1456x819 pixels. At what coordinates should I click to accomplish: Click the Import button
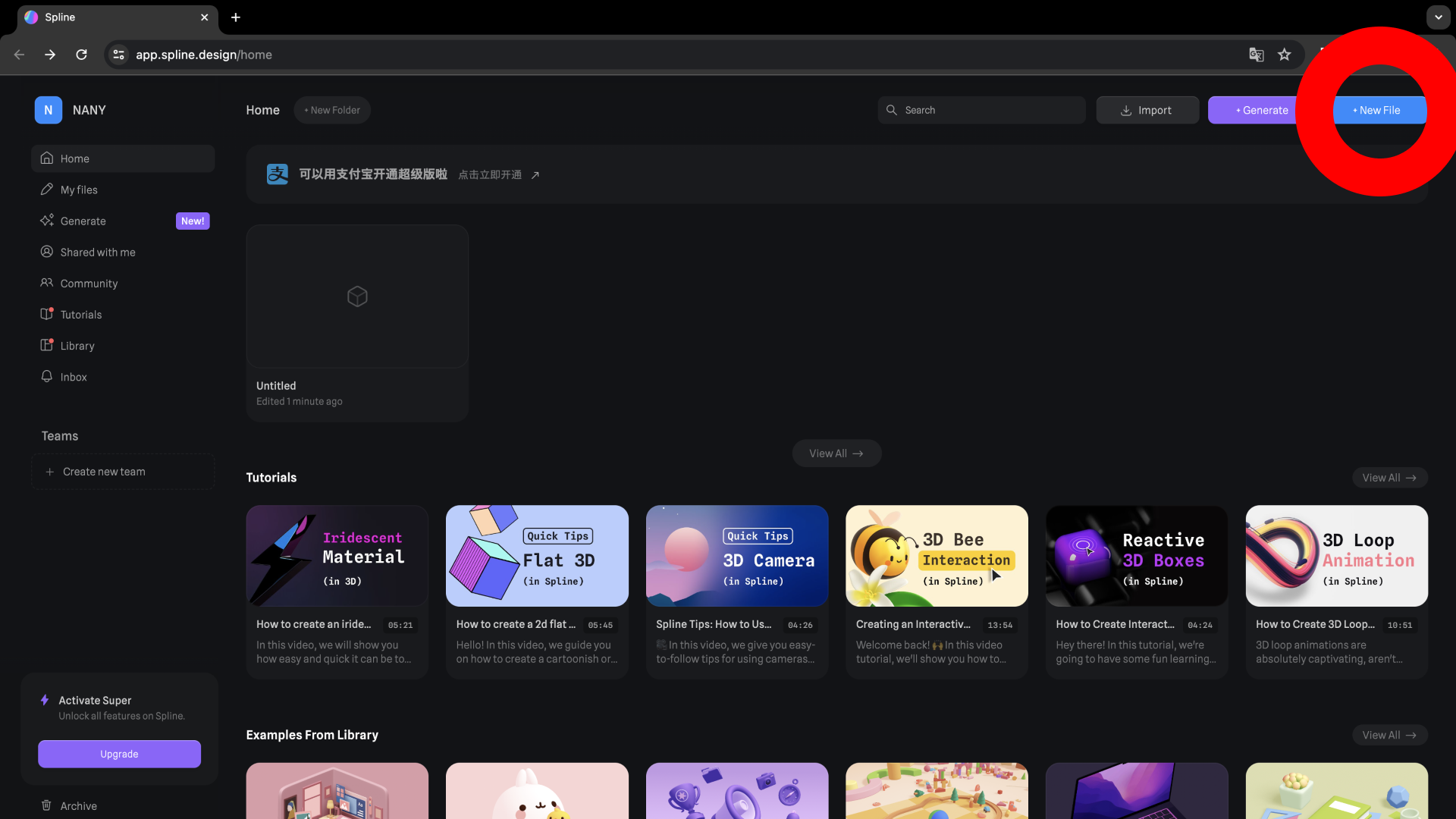click(x=1147, y=110)
